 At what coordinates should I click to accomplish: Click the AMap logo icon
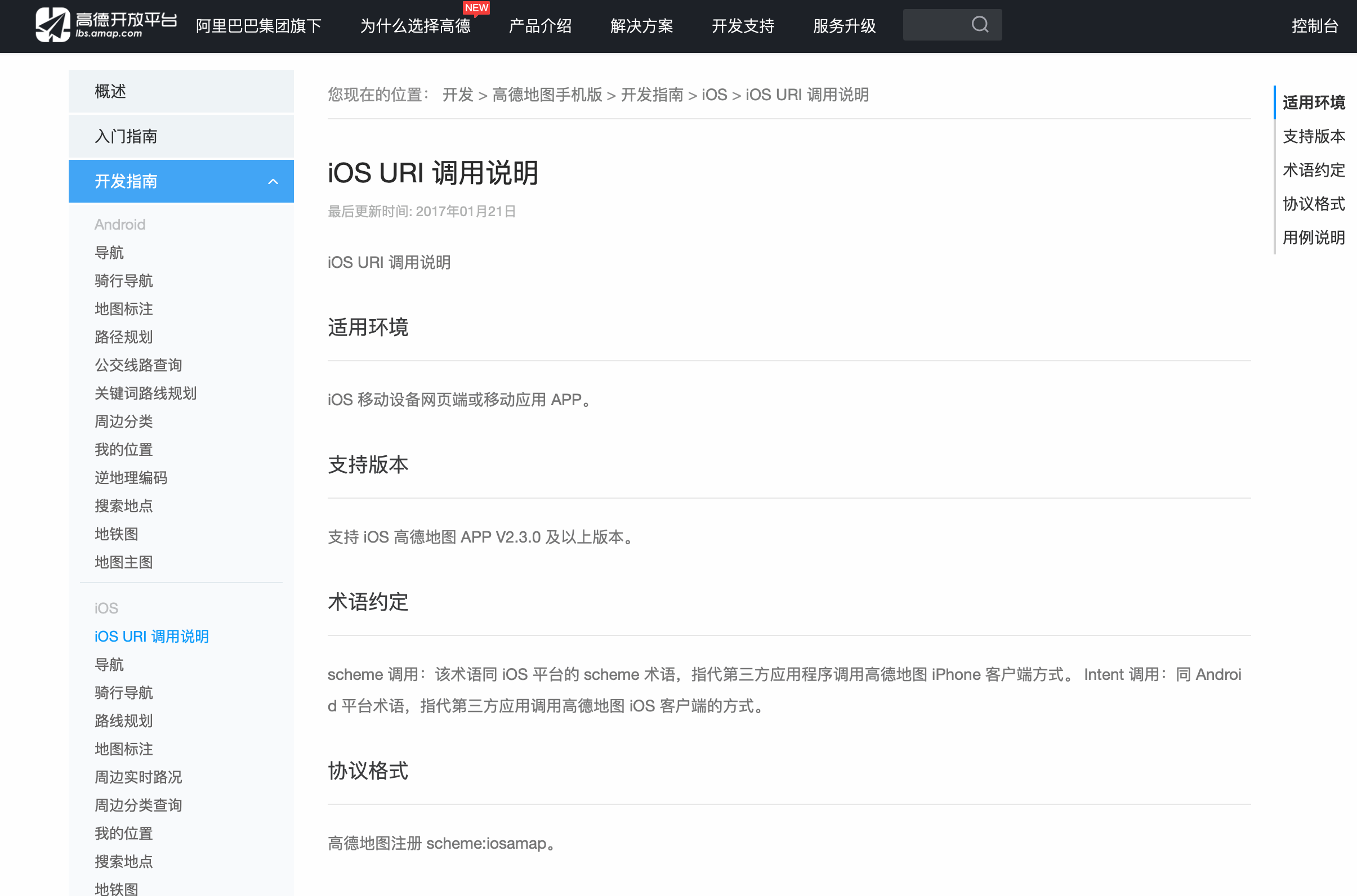[52, 25]
